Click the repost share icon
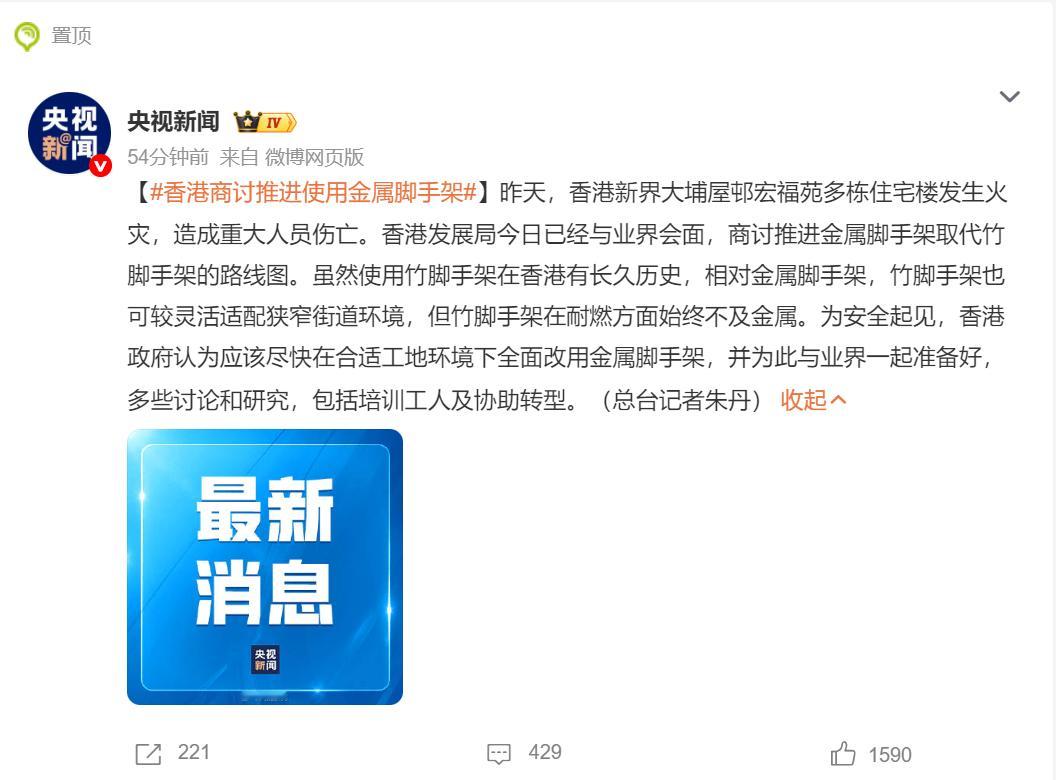This screenshot has height=780, width=1056. point(148,754)
